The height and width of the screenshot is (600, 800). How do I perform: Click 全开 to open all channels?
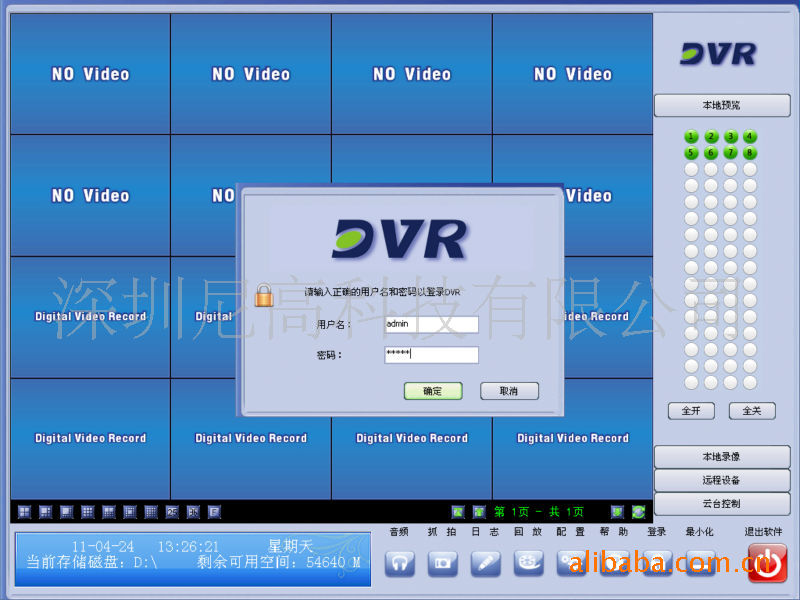[x=691, y=411]
